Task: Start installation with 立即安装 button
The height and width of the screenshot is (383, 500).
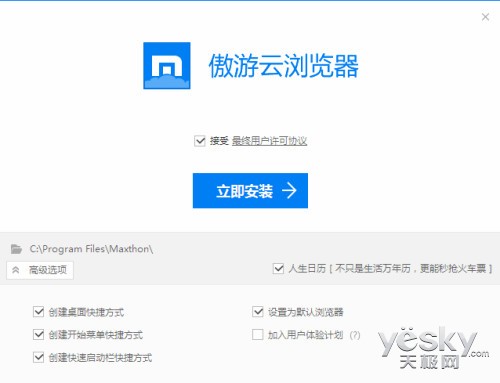Action: 250,191
